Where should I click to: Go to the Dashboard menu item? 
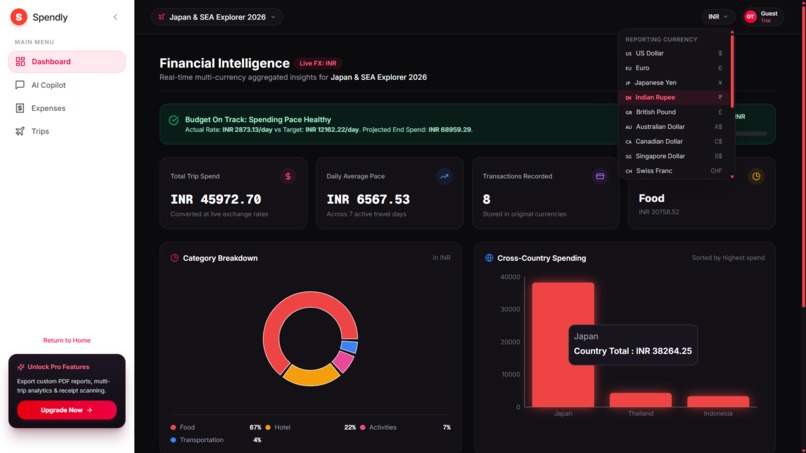[67, 62]
